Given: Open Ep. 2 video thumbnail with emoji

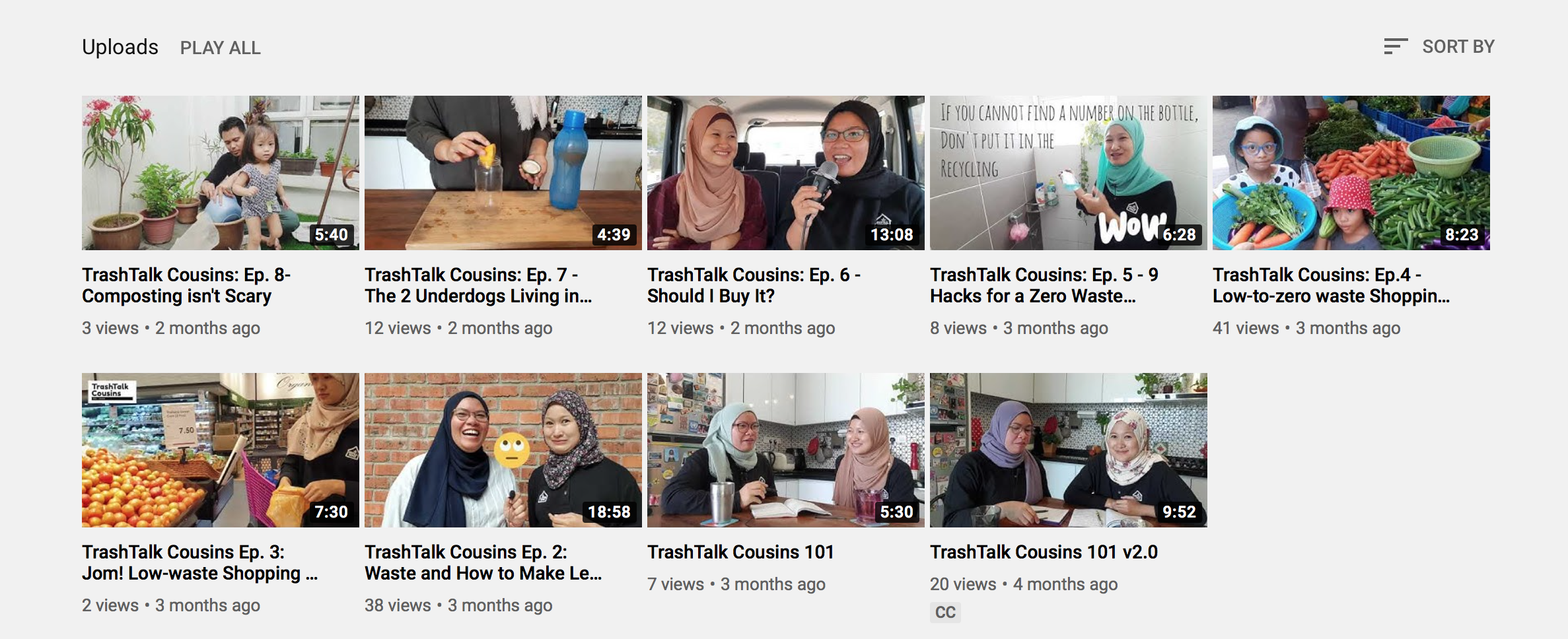Looking at the screenshot, I should tap(503, 450).
